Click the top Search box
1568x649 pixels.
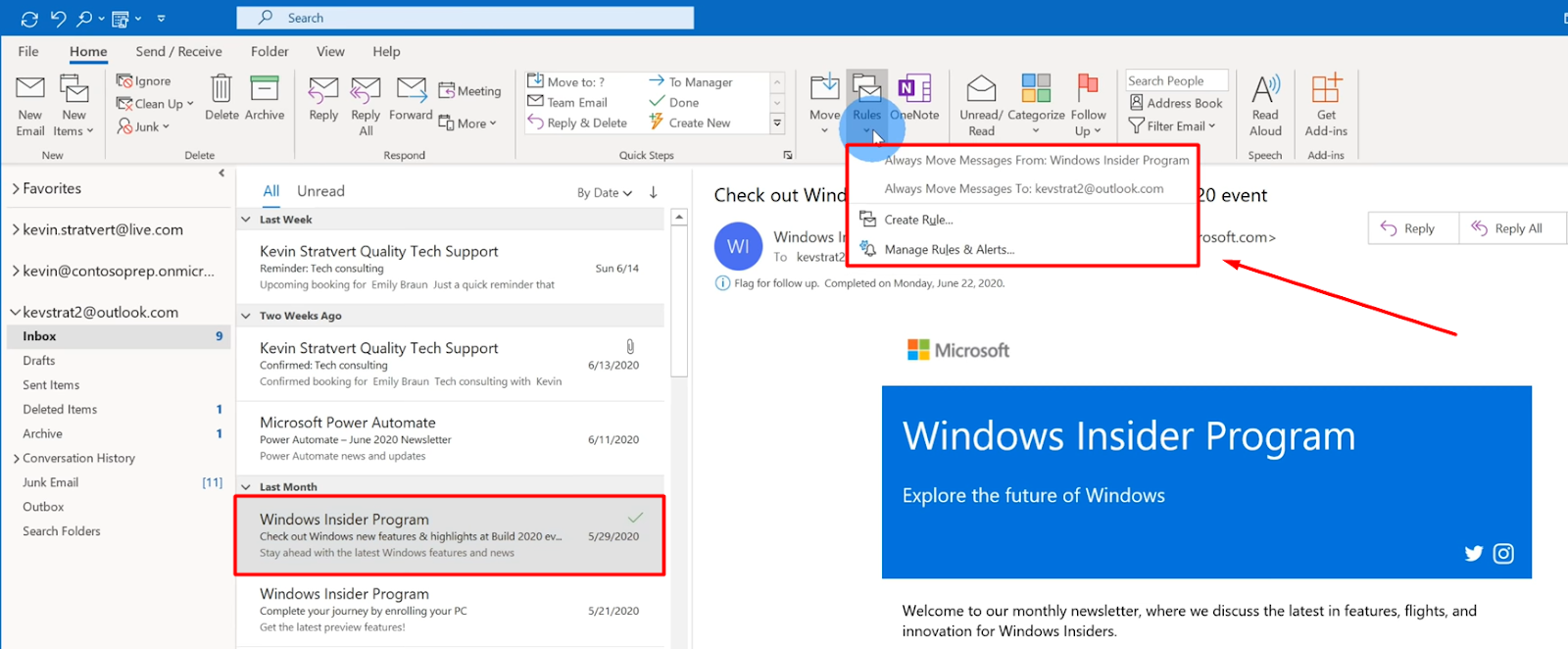pyautogui.click(x=465, y=18)
